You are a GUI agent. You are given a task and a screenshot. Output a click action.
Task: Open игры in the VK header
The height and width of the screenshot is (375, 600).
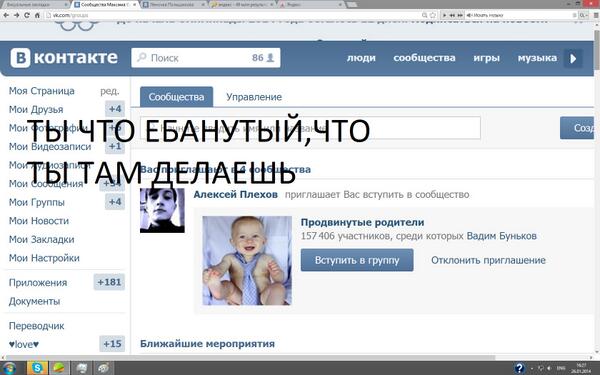click(486, 58)
